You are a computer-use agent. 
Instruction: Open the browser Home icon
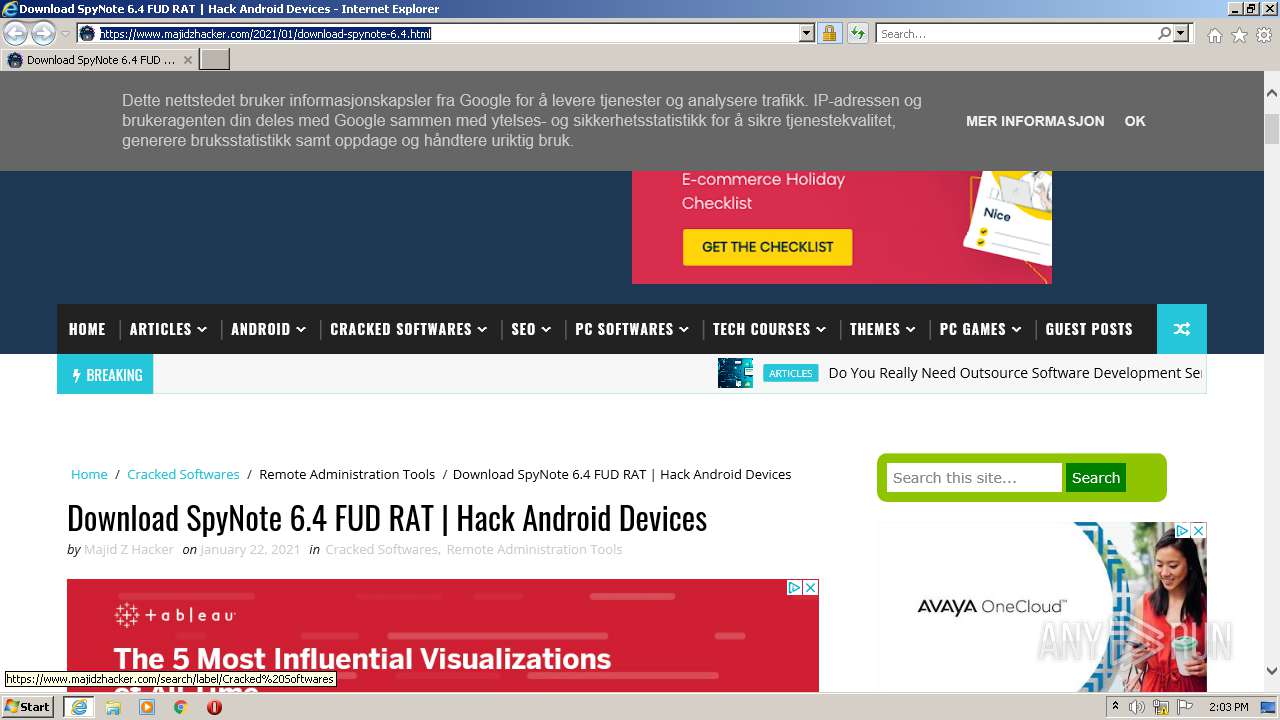[1214, 35]
